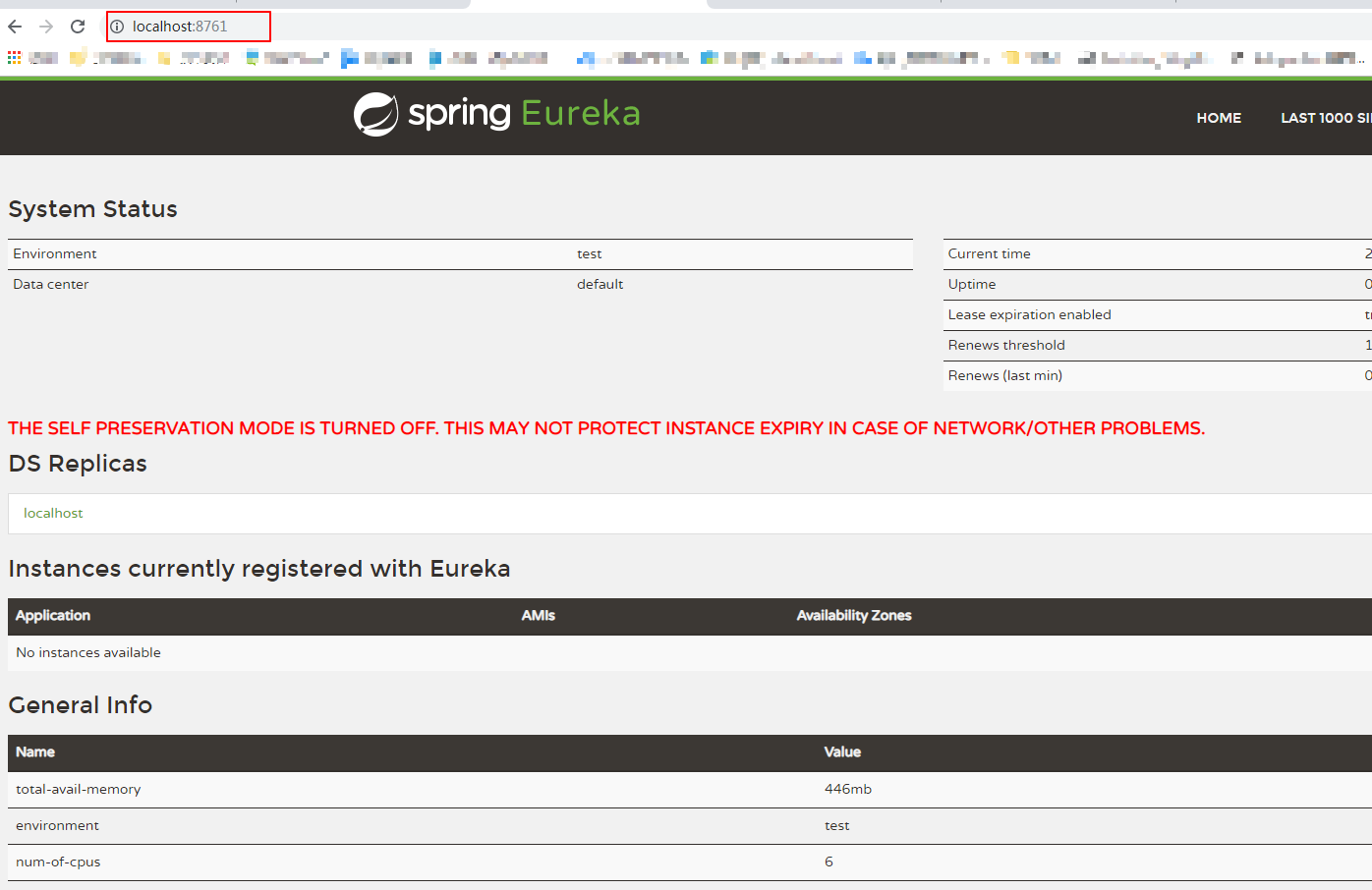The height and width of the screenshot is (890, 1372).
Task: Click the AMIs column header
Action: (538, 615)
